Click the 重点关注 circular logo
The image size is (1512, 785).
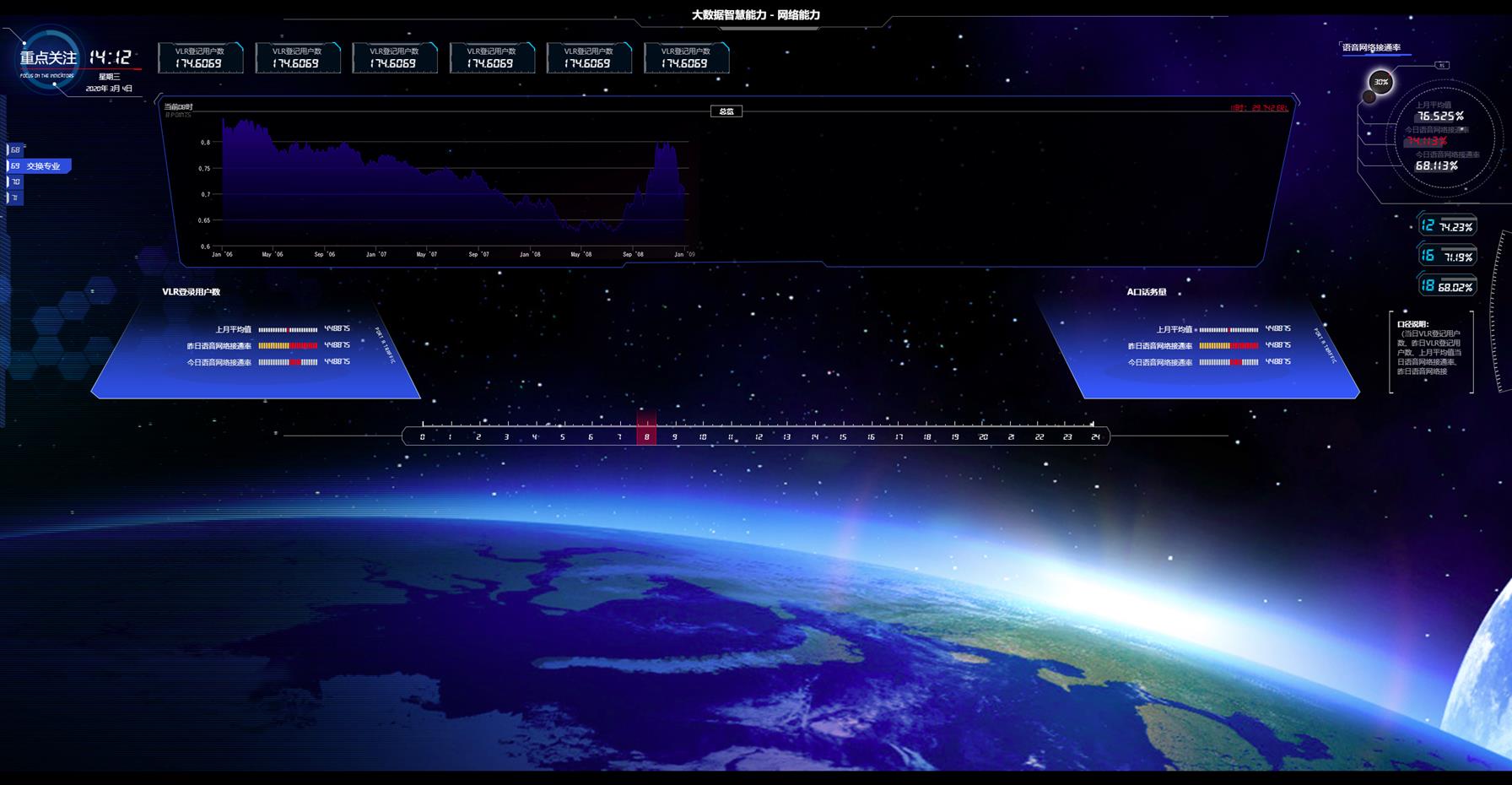[x=49, y=58]
